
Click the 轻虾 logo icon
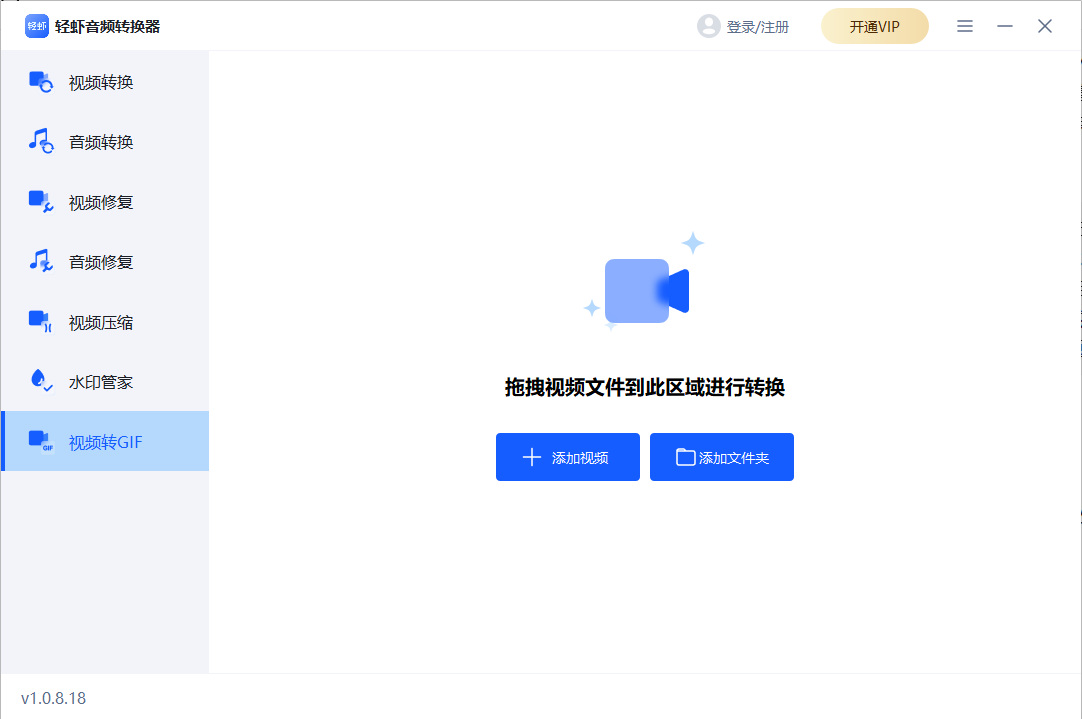pos(36,26)
